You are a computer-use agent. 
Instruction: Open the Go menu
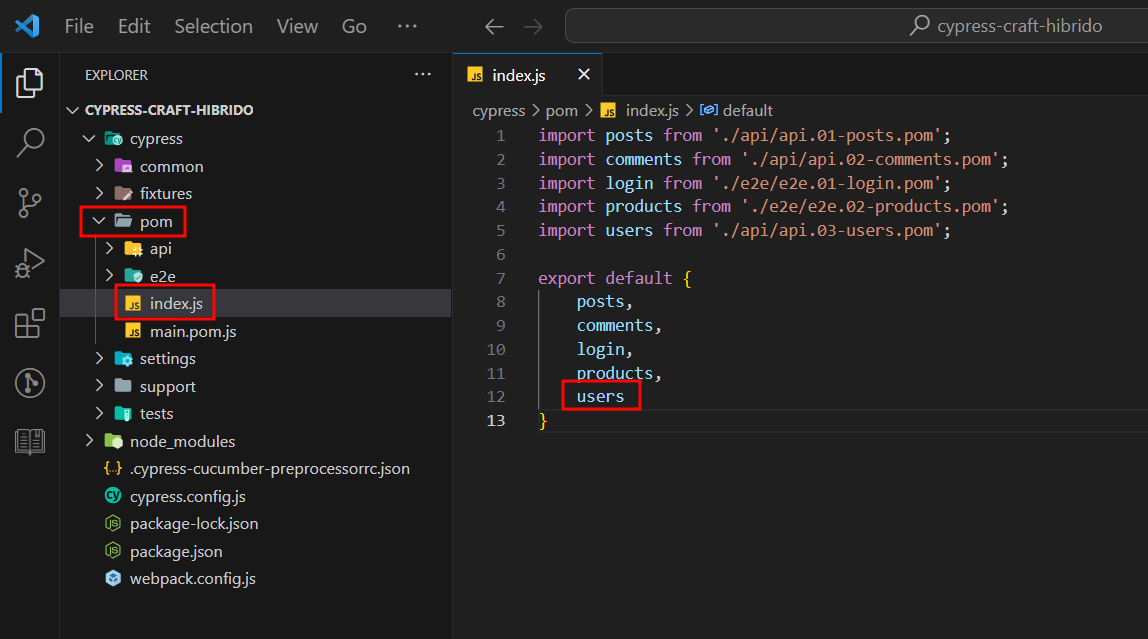pyautogui.click(x=354, y=26)
